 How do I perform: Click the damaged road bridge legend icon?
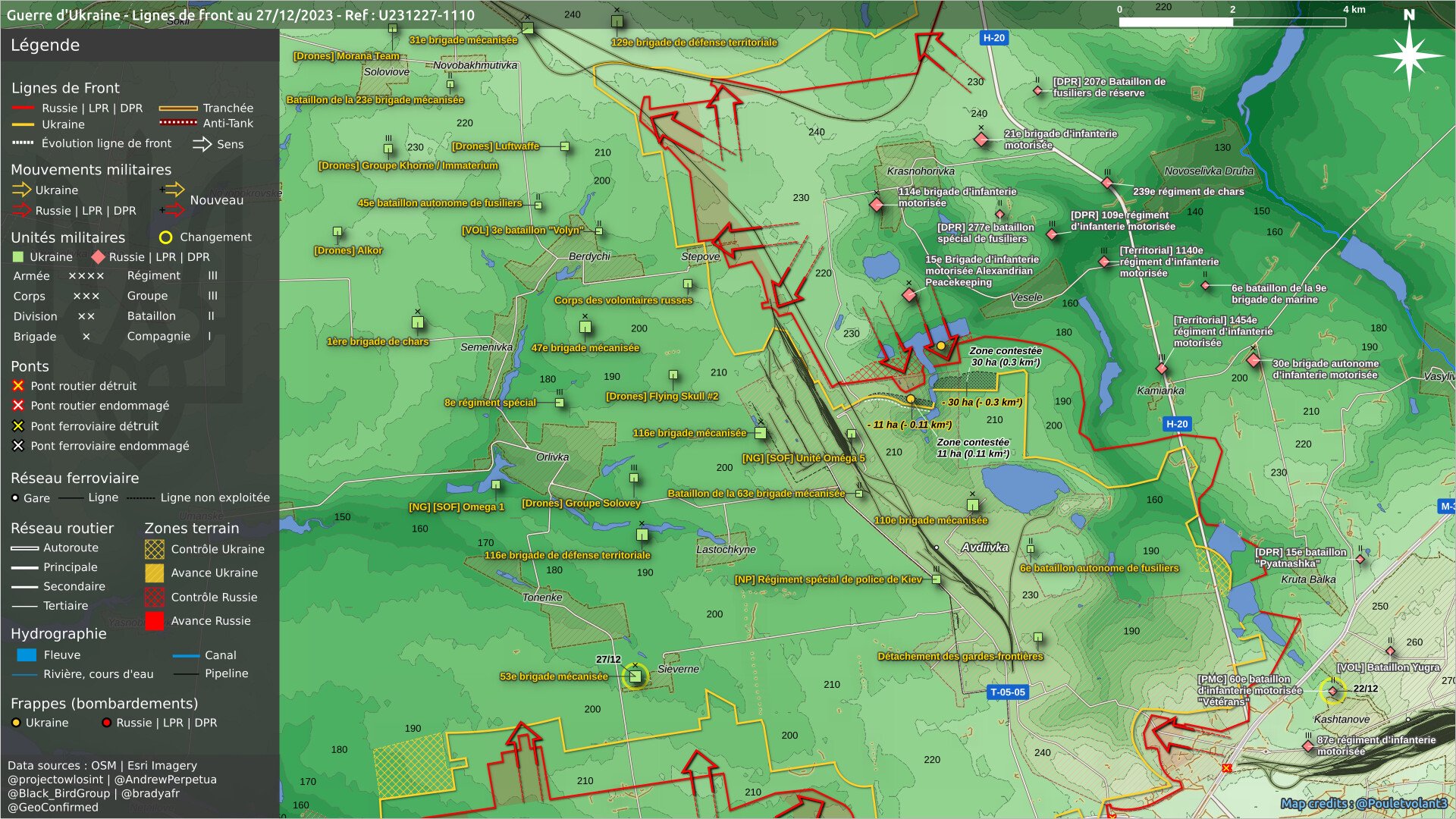pos(18,406)
